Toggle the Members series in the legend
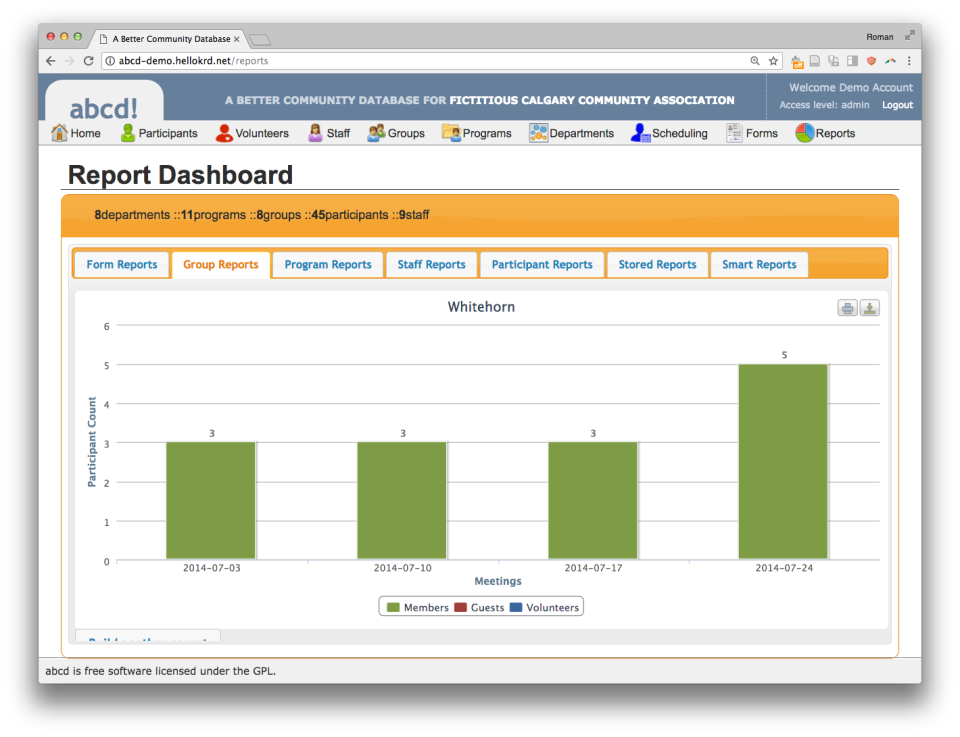This screenshot has height=737, width=960. (416, 606)
